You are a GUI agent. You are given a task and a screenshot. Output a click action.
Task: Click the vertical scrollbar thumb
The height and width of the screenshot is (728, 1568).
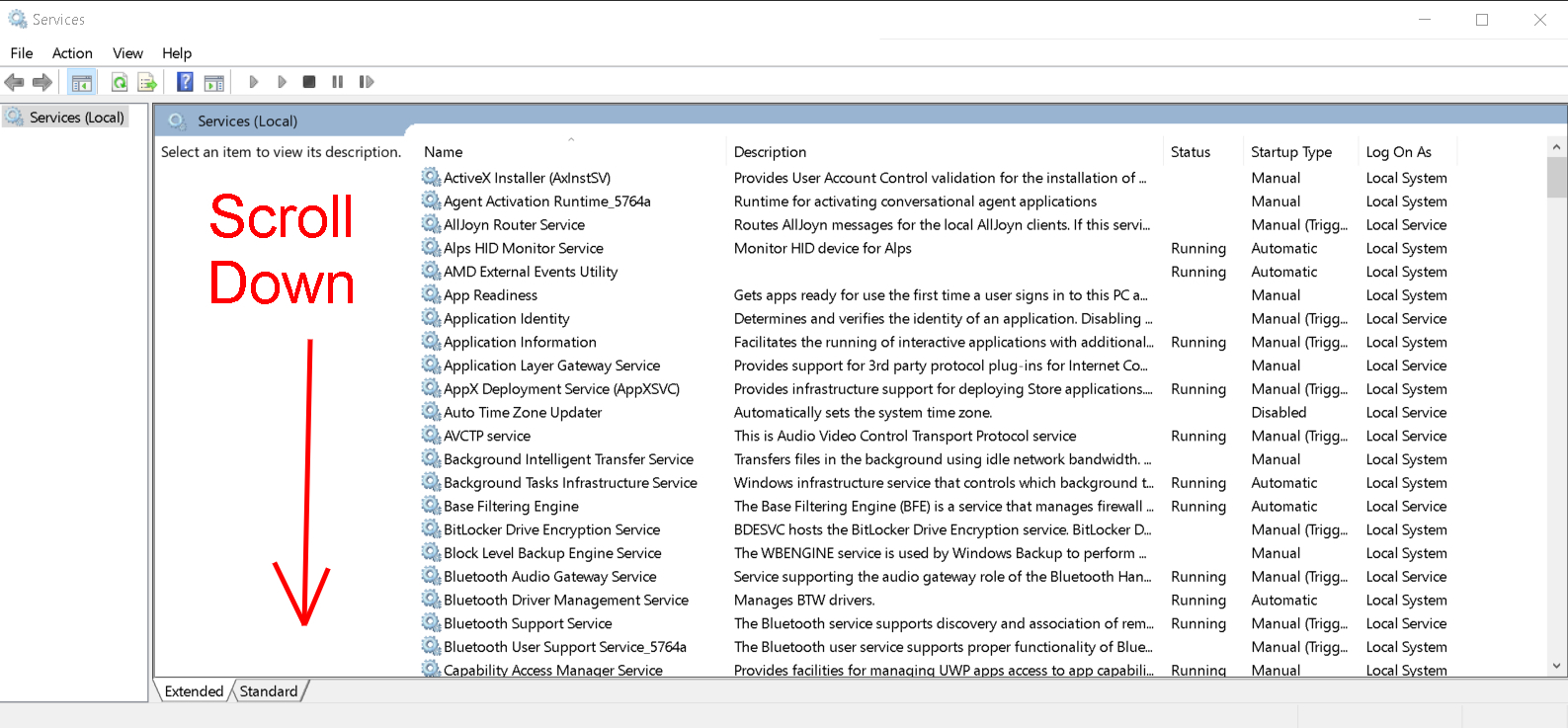click(1556, 178)
